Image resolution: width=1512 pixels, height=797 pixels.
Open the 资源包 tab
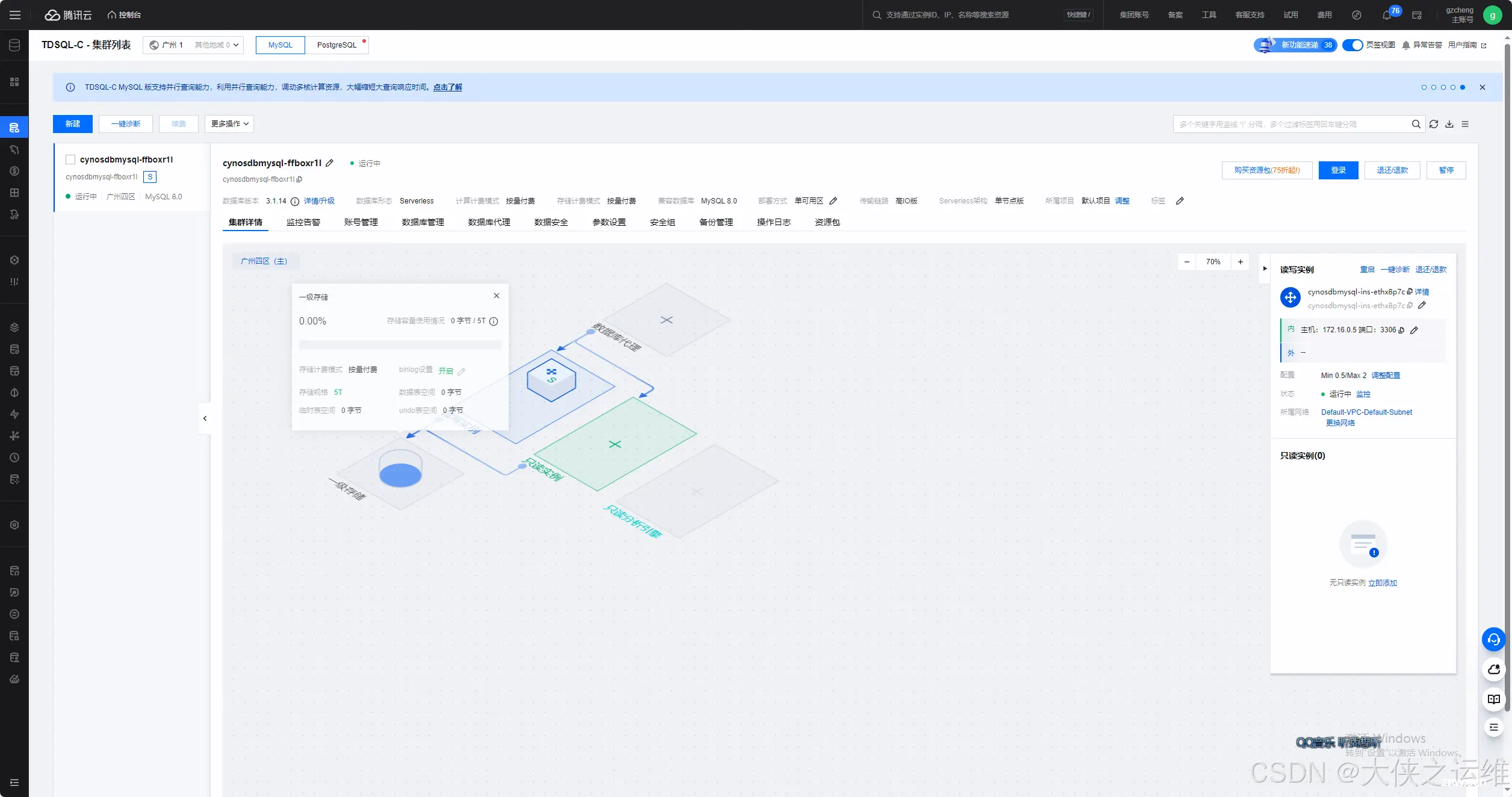[x=828, y=222]
